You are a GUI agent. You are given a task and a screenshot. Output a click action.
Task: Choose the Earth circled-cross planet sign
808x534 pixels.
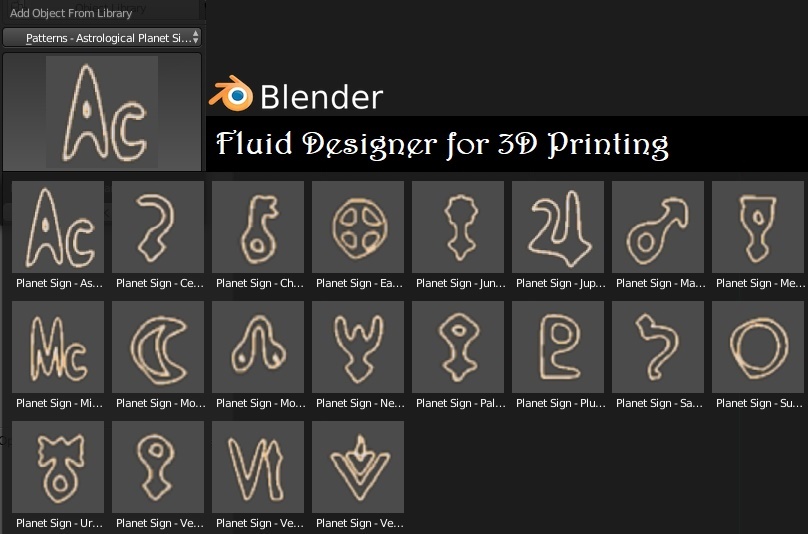pyautogui.click(x=358, y=227)
